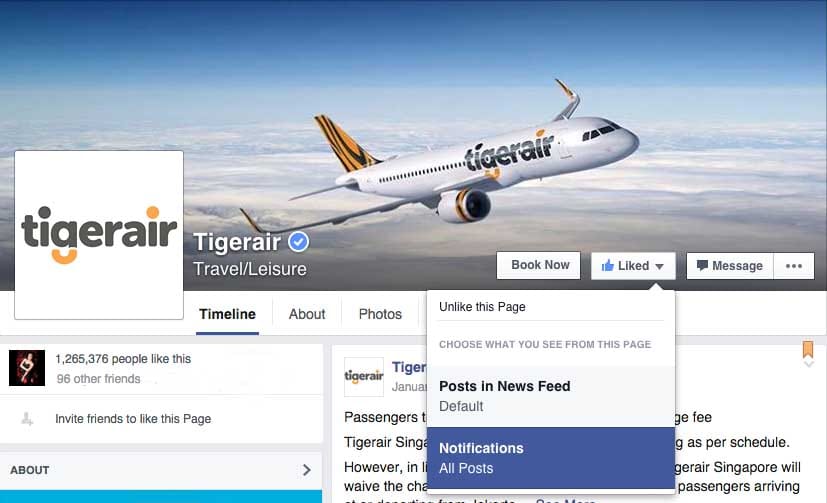Viewport: 827px width, 503px height.
Task: Click Invite friends to like this Page
Action: (x=133, y=419)
